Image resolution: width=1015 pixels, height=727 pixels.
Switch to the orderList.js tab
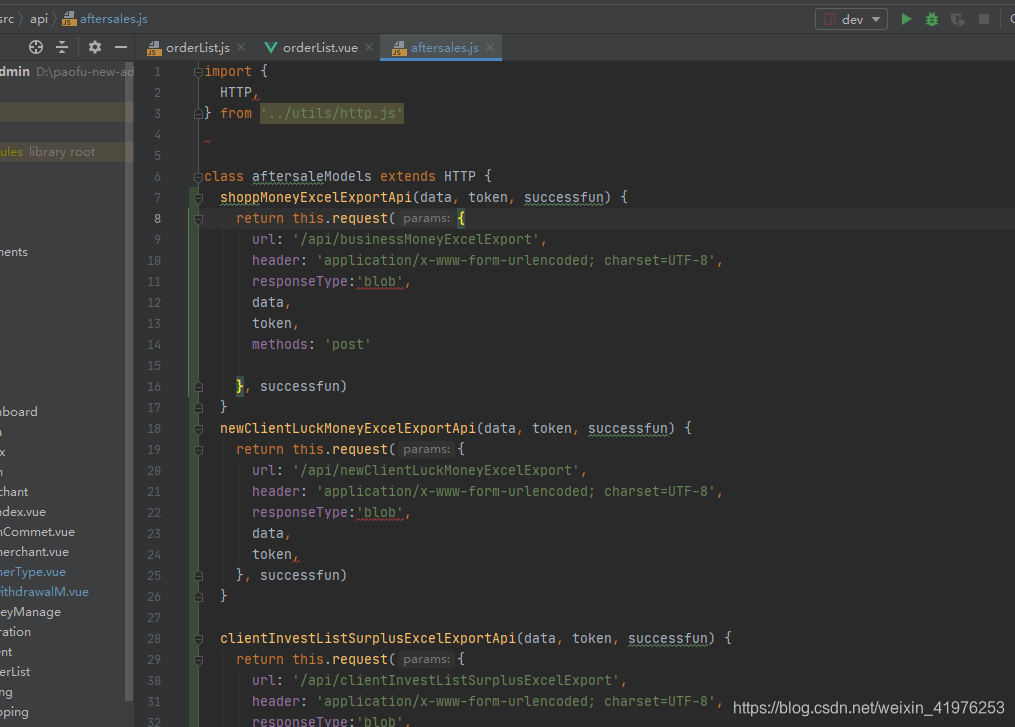click(197, 48)
